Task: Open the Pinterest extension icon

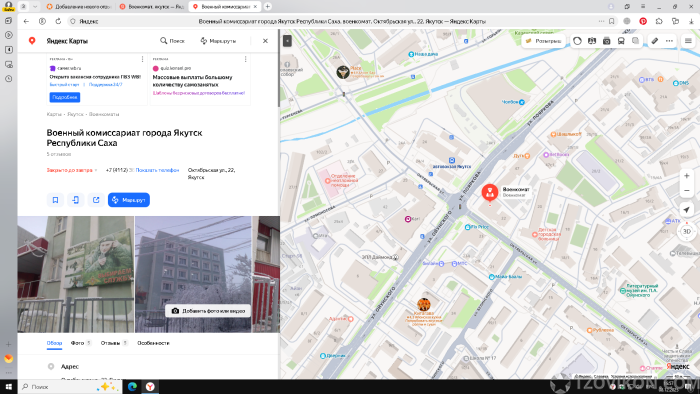Action: coord(643,21)
